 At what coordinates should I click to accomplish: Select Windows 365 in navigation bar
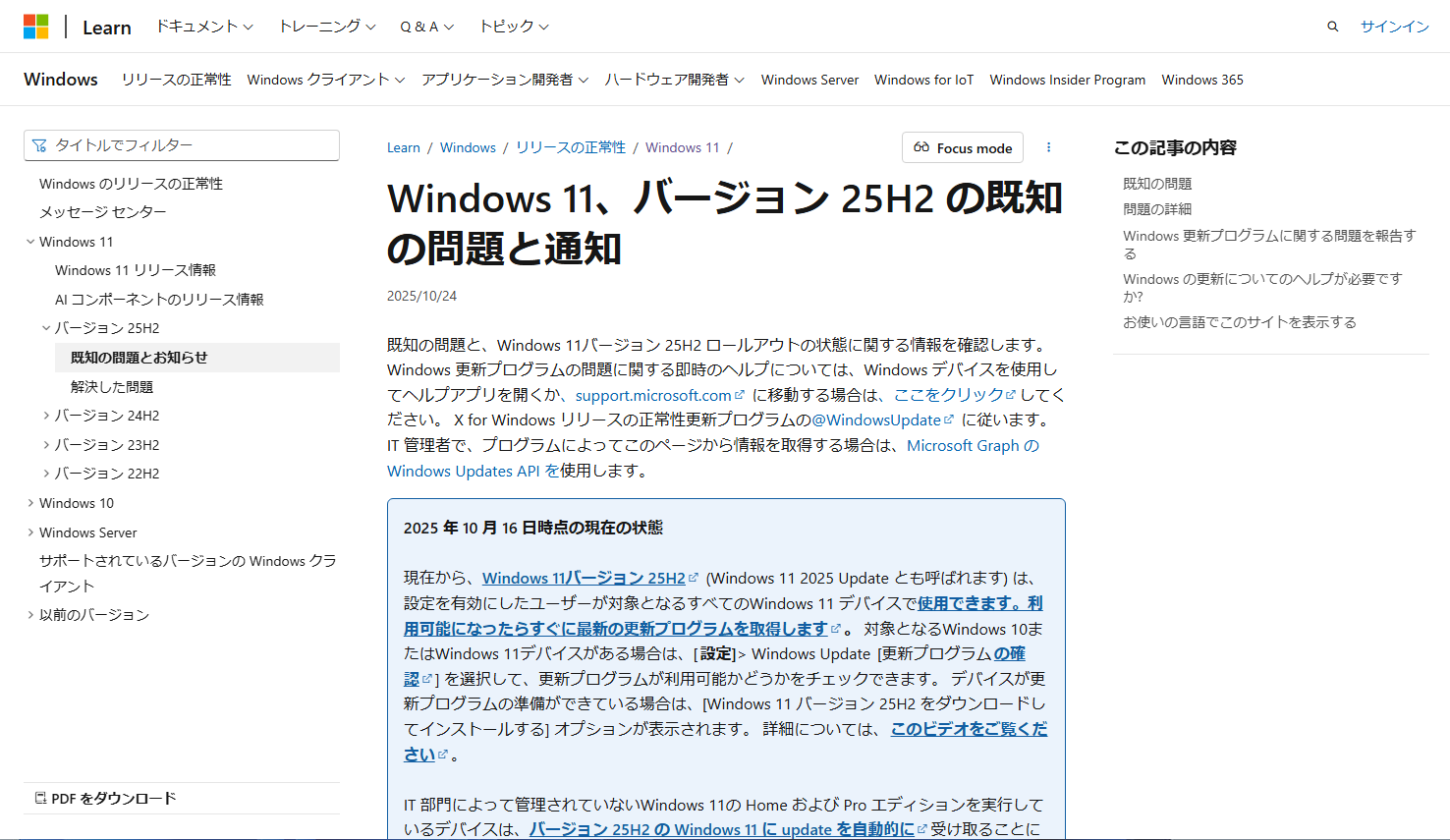tap(1201, 80)
